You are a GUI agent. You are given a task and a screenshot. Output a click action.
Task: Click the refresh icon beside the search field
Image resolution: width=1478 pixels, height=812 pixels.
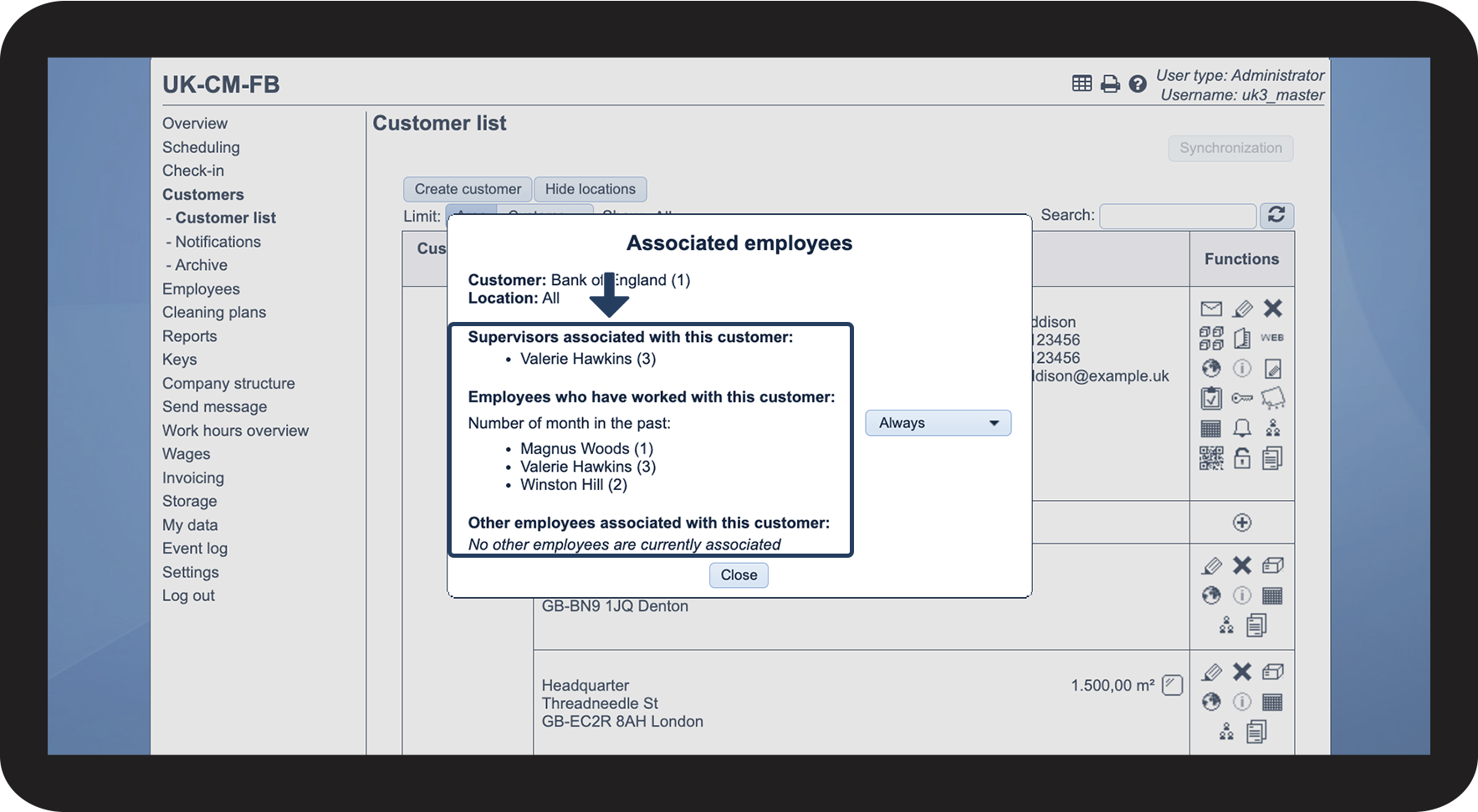tap(1276, 215)
